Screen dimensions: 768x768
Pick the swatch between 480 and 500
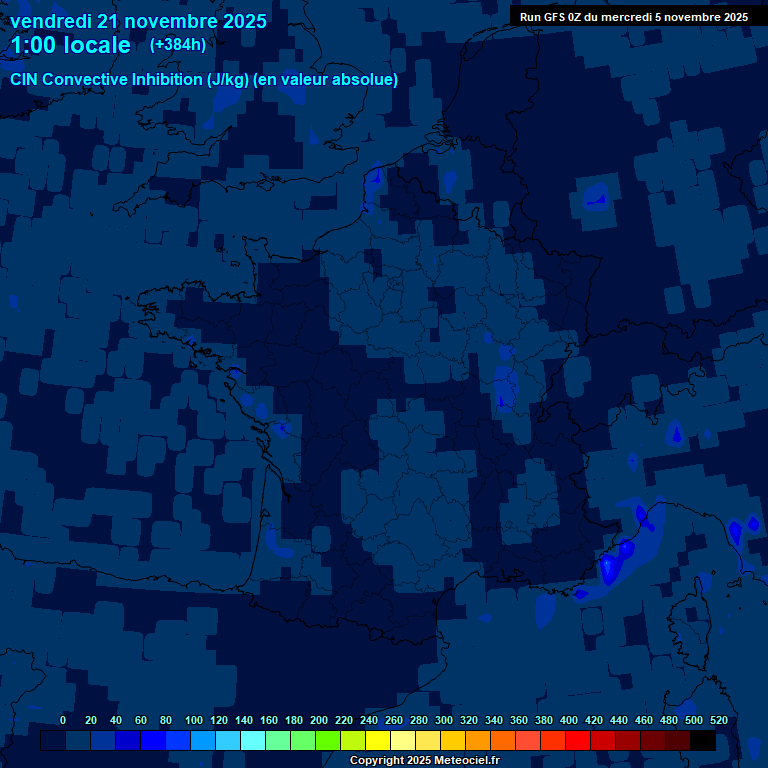pyautogui.click(x=677, y=741)
